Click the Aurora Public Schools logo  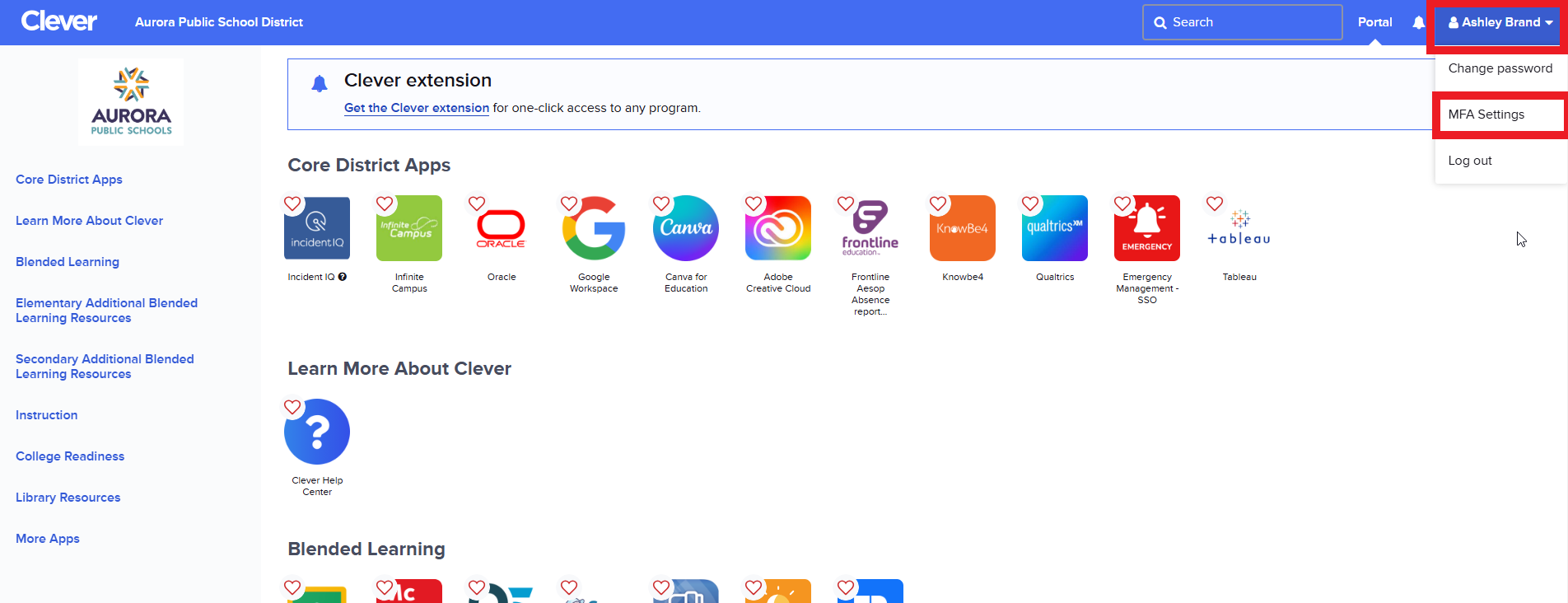(131, 101)
